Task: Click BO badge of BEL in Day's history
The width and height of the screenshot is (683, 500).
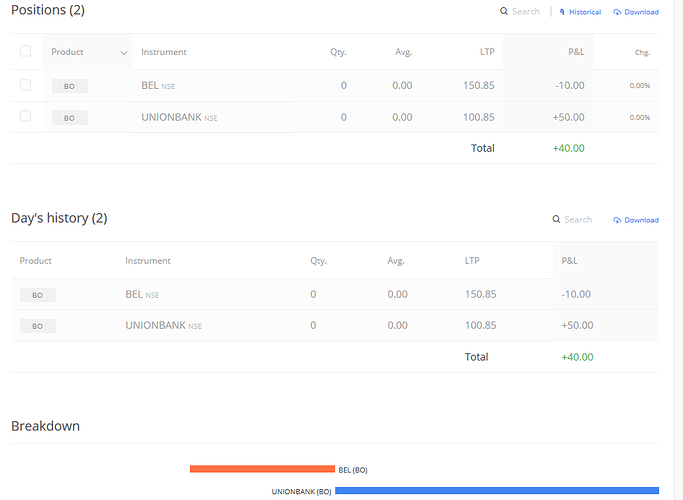Action: pyautogui.click(x=38, y=295)
